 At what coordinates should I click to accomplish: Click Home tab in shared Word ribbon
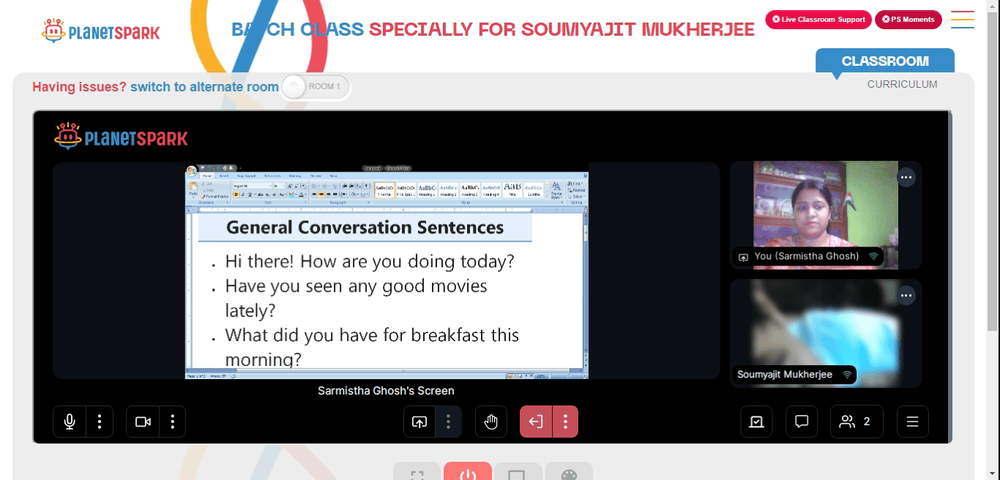click(207, 175)
